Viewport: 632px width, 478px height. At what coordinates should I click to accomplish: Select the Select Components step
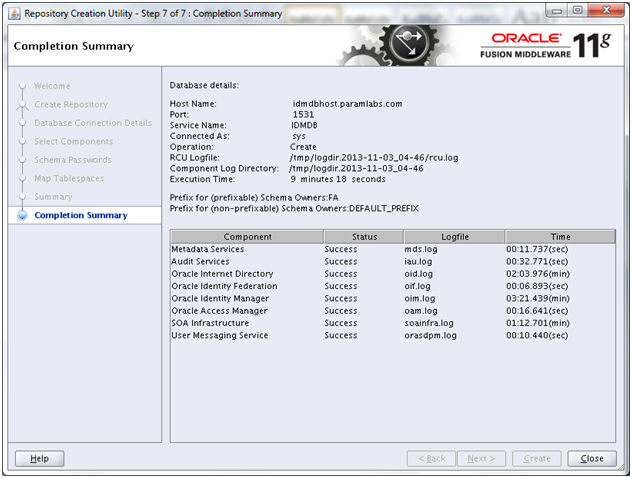click(73, 141)
